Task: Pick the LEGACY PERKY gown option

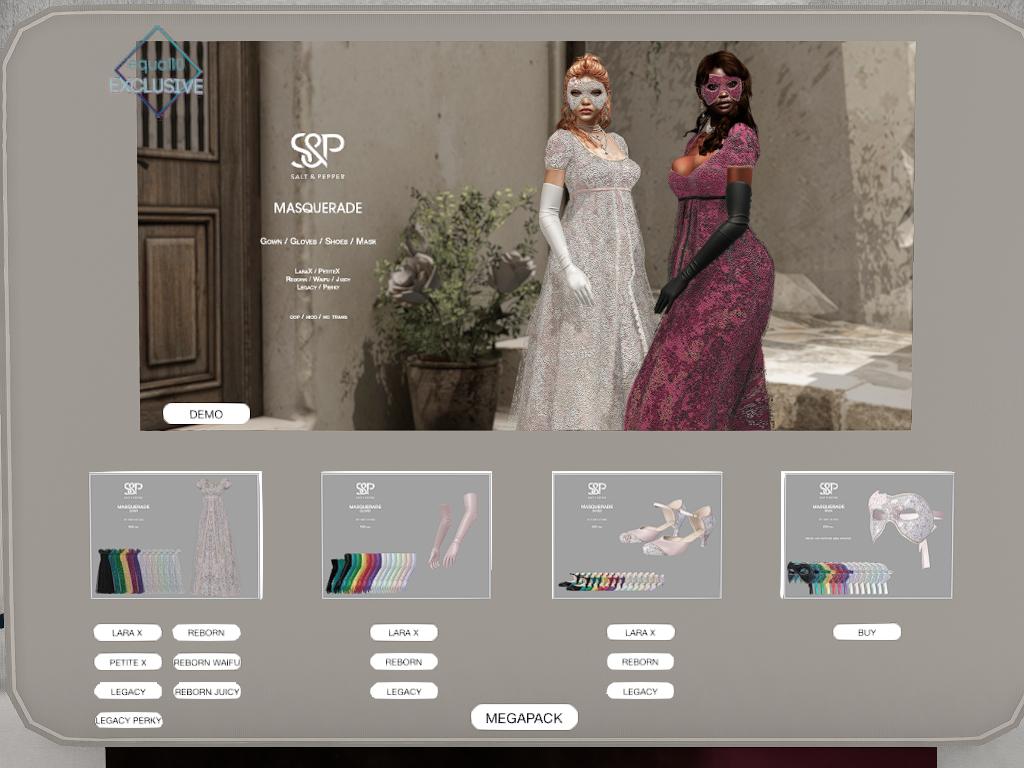Action: (129, 720)
